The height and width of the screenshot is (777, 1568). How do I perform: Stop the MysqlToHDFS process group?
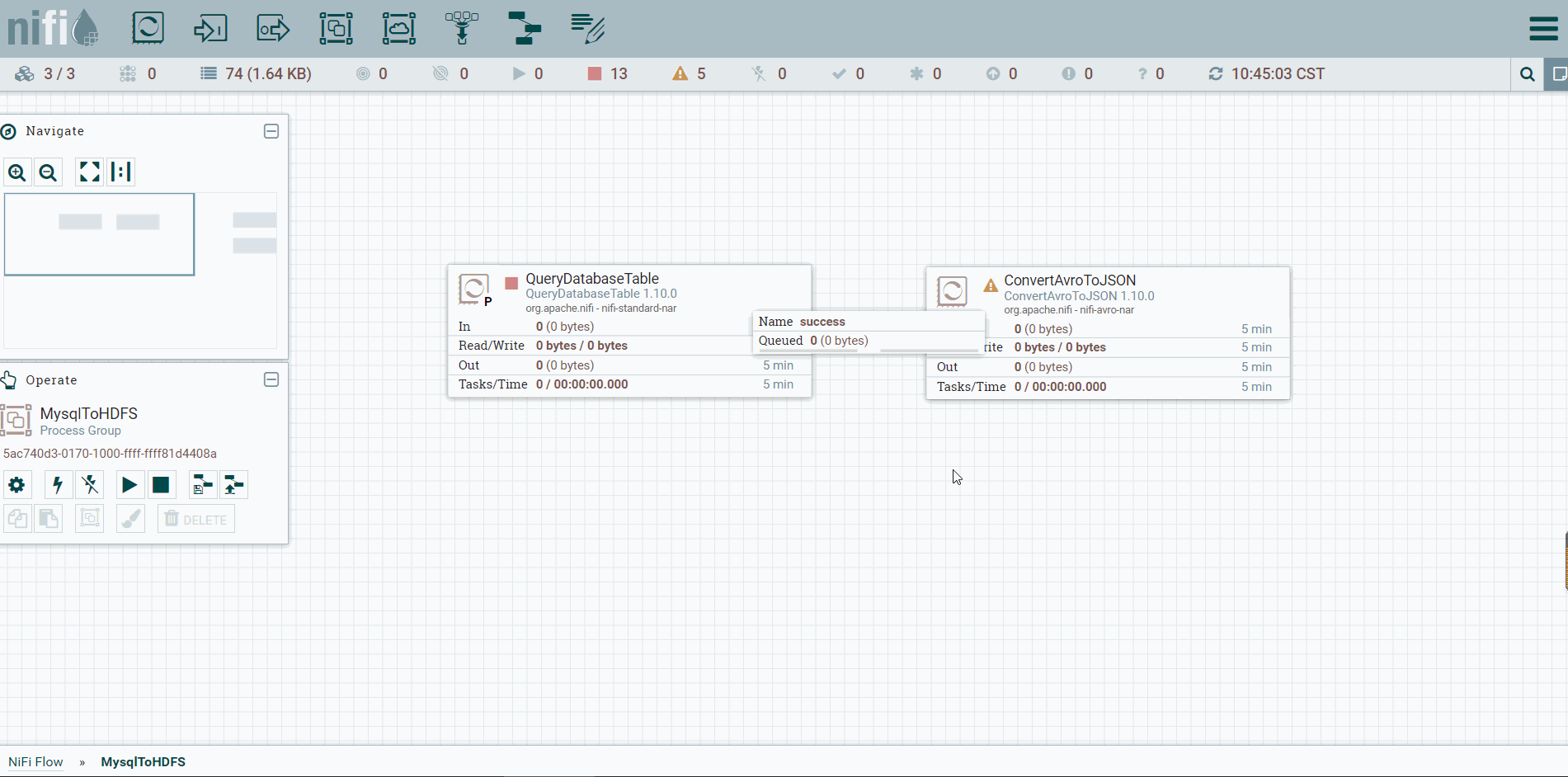pyautogui.click(x=161, y=485)
